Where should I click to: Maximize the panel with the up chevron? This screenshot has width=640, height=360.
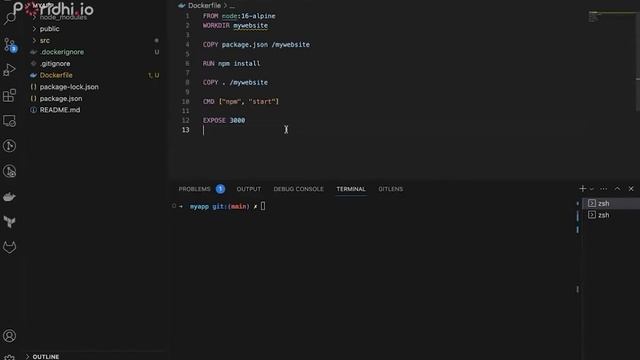tap(617, 189)
